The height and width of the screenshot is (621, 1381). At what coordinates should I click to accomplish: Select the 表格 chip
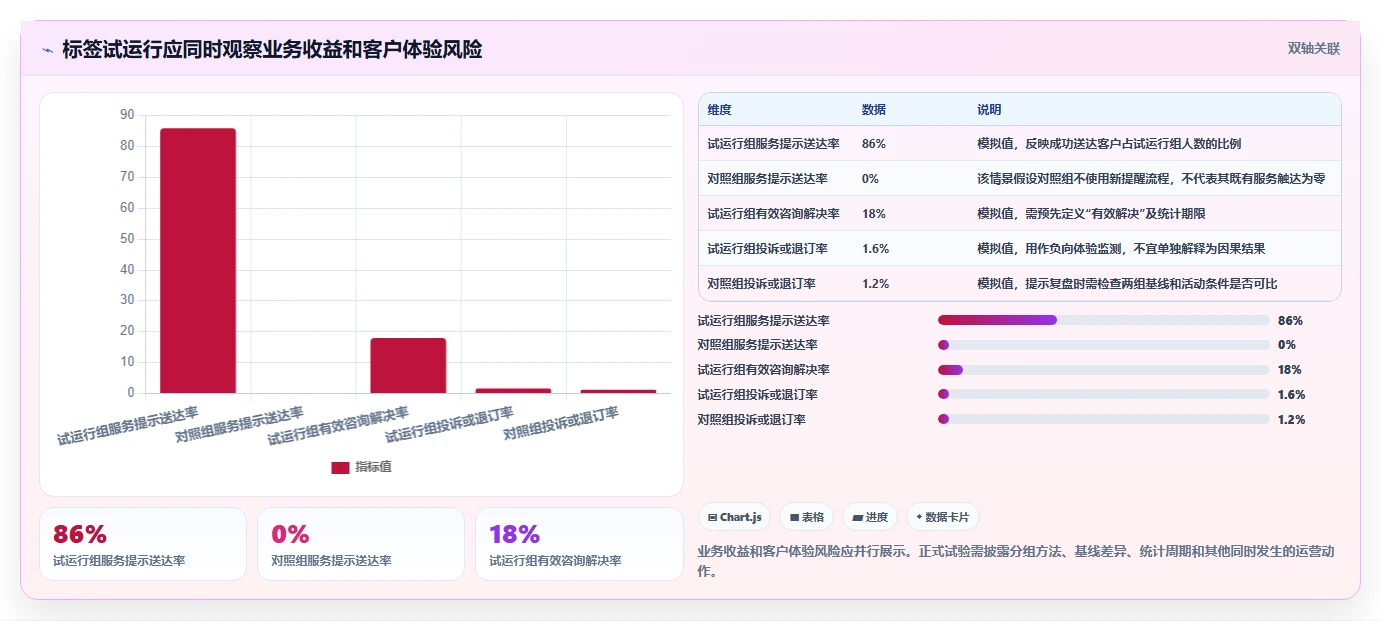(x=807, y=517)
